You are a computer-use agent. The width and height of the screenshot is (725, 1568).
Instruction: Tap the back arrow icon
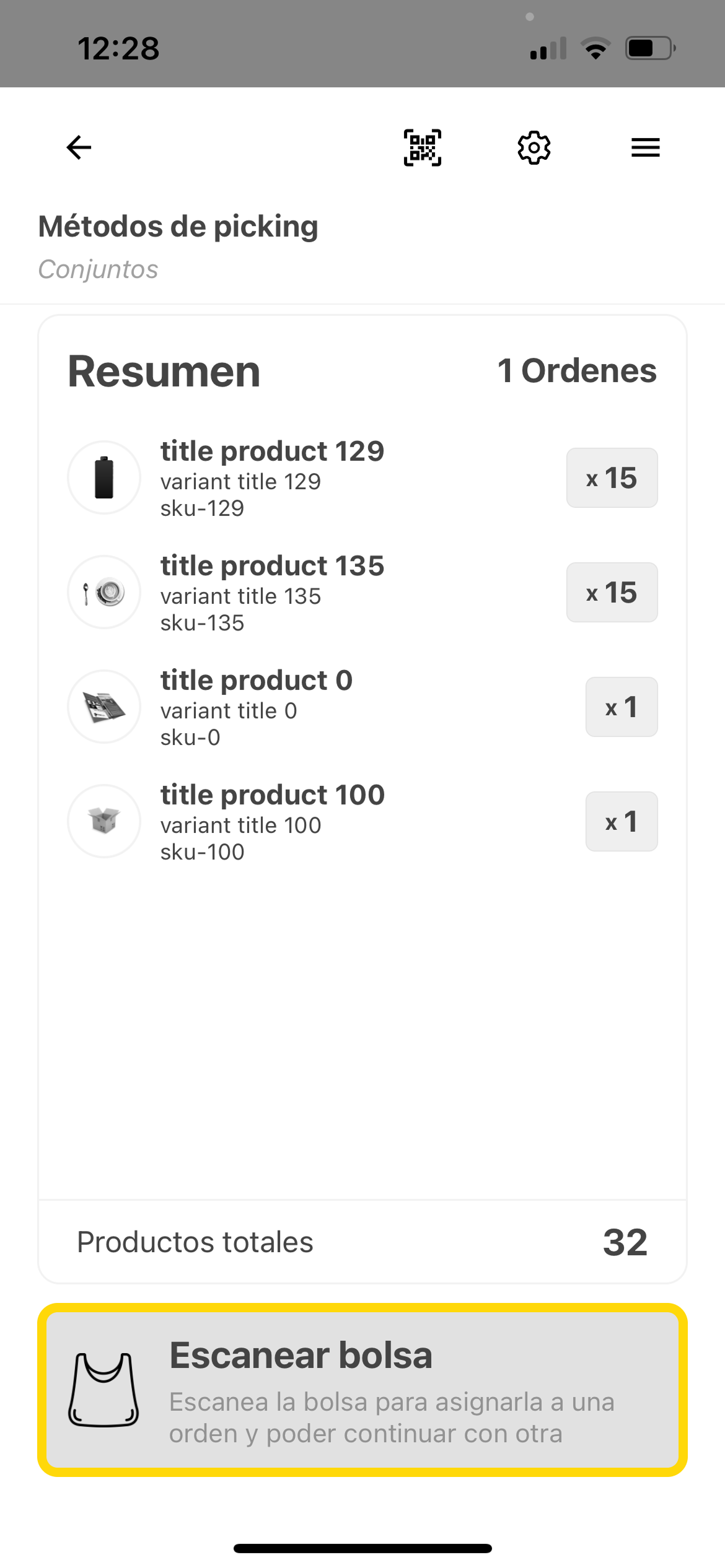pyautogui.click(x=79, y=147)
